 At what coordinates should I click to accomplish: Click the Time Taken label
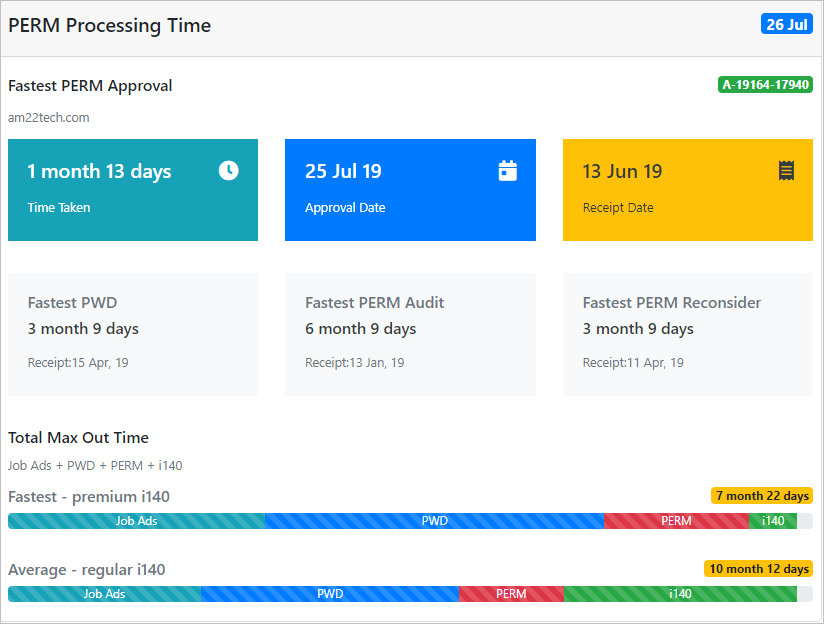(x=59, y=208)
